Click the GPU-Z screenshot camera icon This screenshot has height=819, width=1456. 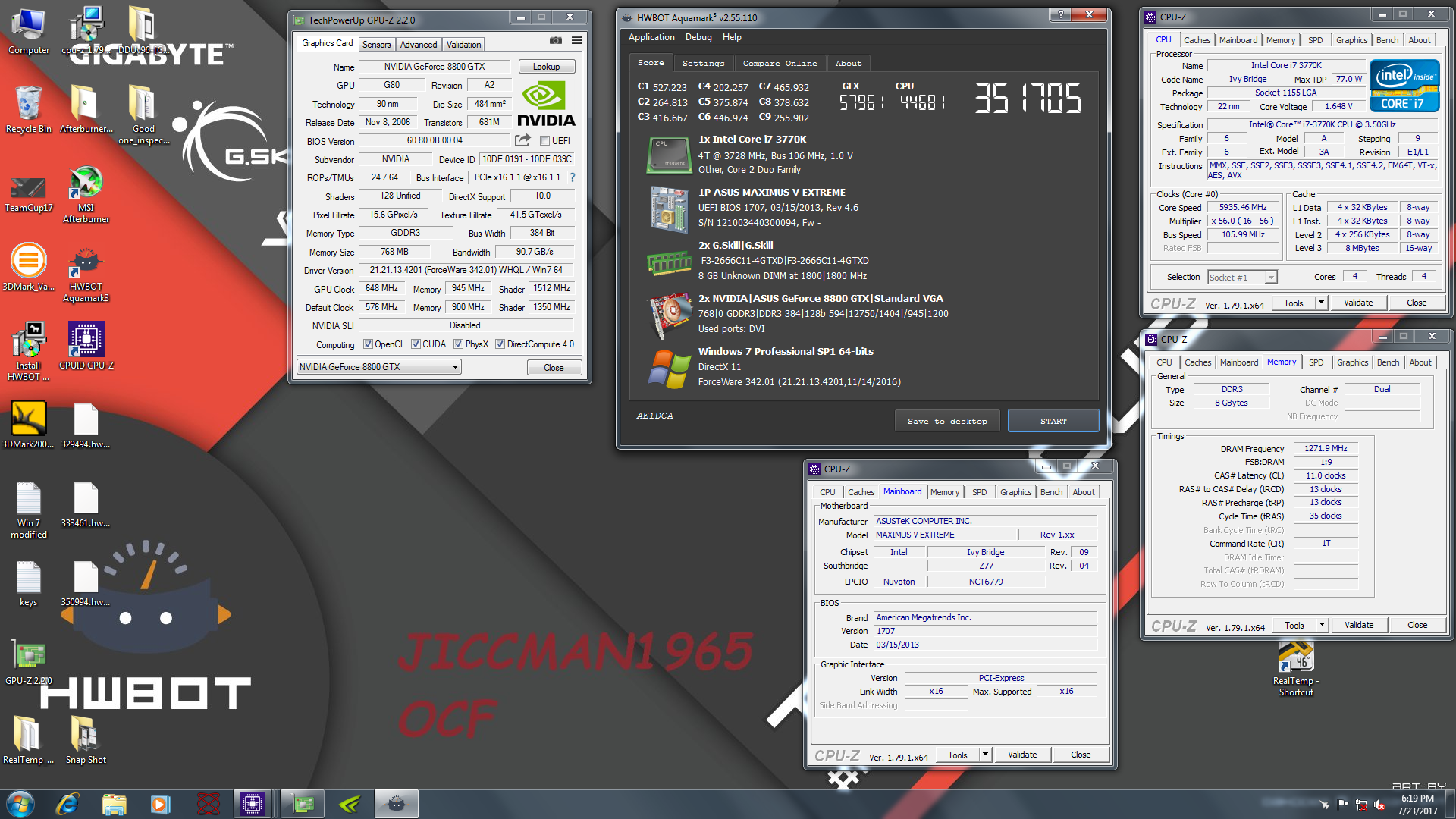[x=556, y=41]
